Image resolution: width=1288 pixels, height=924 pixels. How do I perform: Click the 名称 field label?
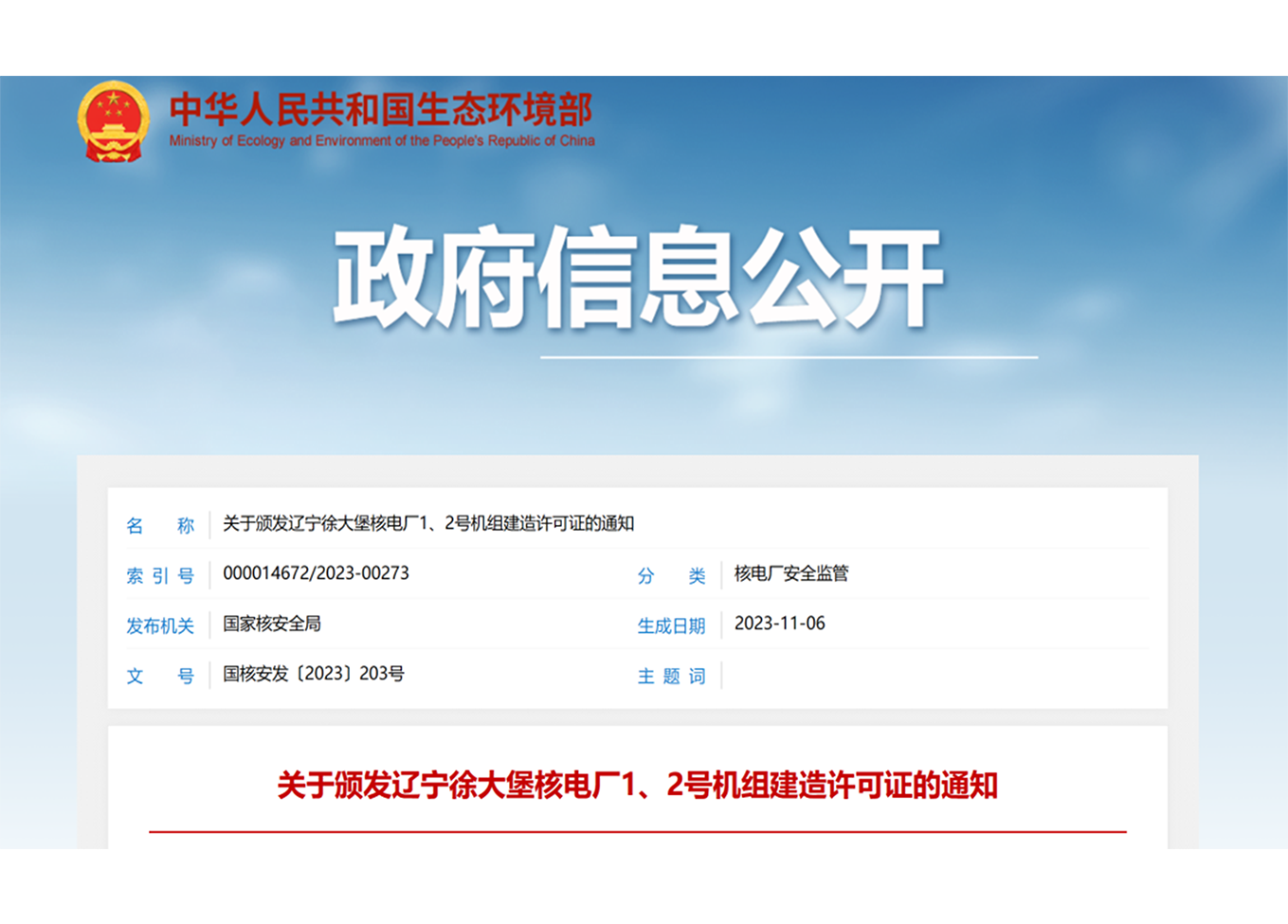pos(160,525)
